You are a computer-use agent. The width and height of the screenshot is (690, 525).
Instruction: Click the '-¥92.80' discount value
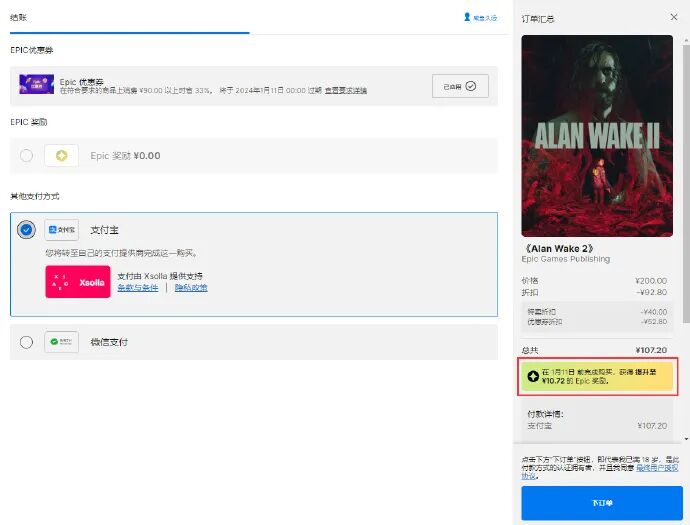651,292
